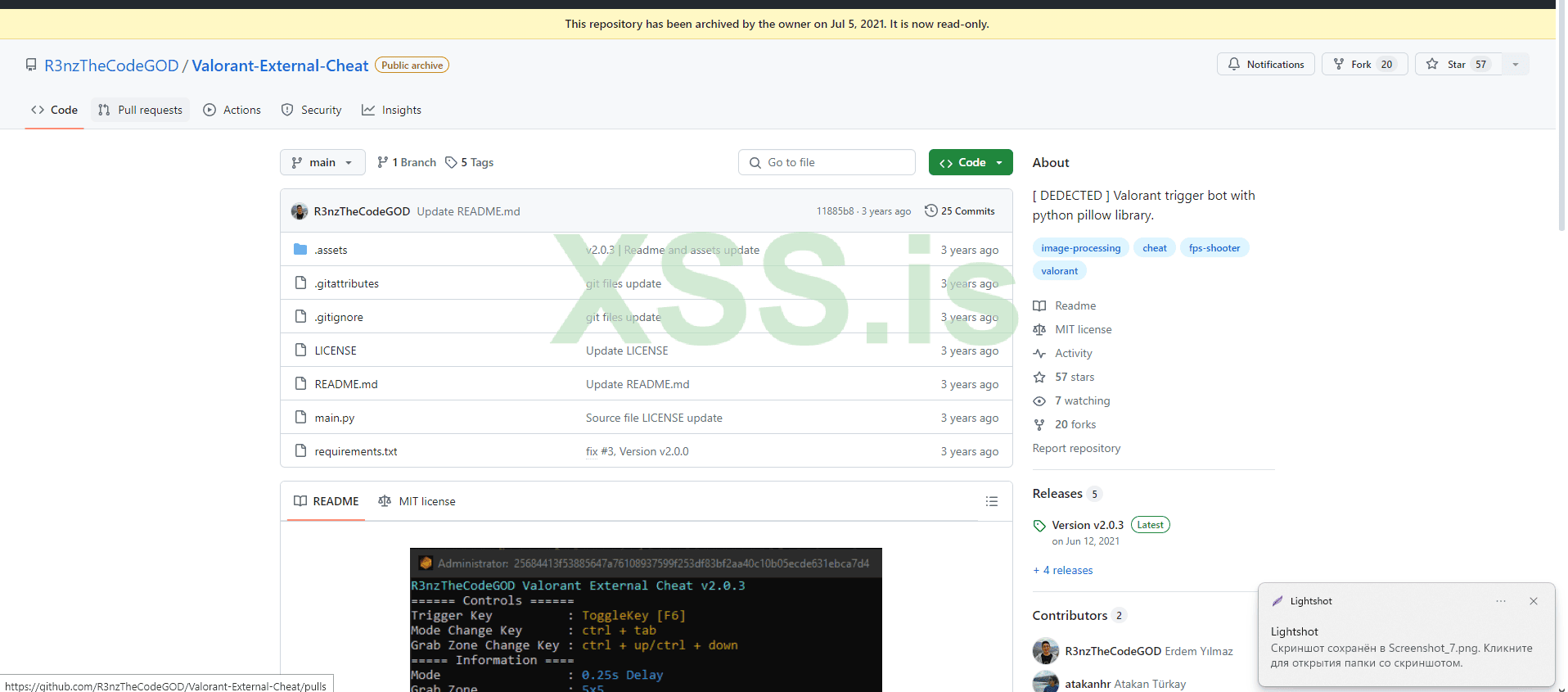Open the main branch selector dropdown
The height and width of the screenshot is (692, 1568).
click(x=322, y=162)
